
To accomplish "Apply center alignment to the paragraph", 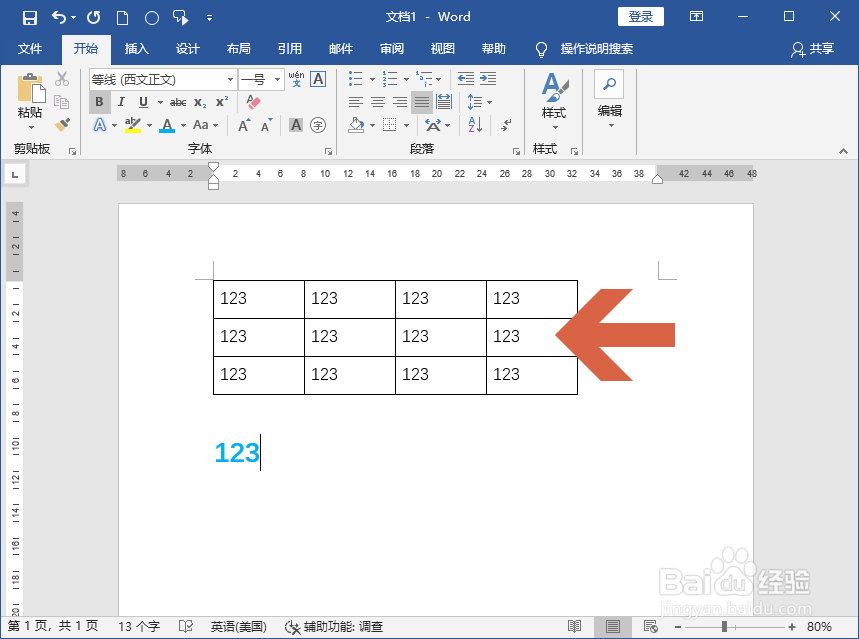I will pyautogui.click(x=376, y=100).
